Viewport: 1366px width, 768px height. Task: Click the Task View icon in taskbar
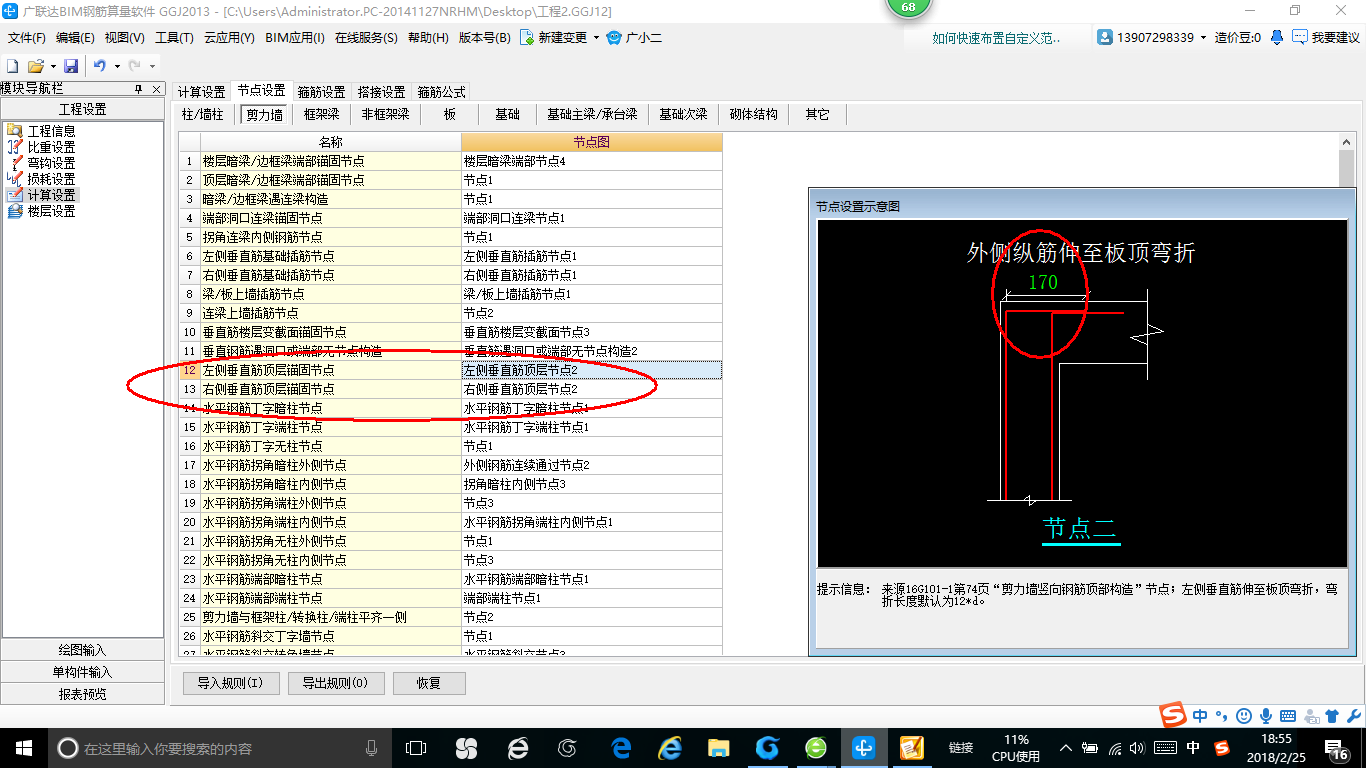pos(415,747)
